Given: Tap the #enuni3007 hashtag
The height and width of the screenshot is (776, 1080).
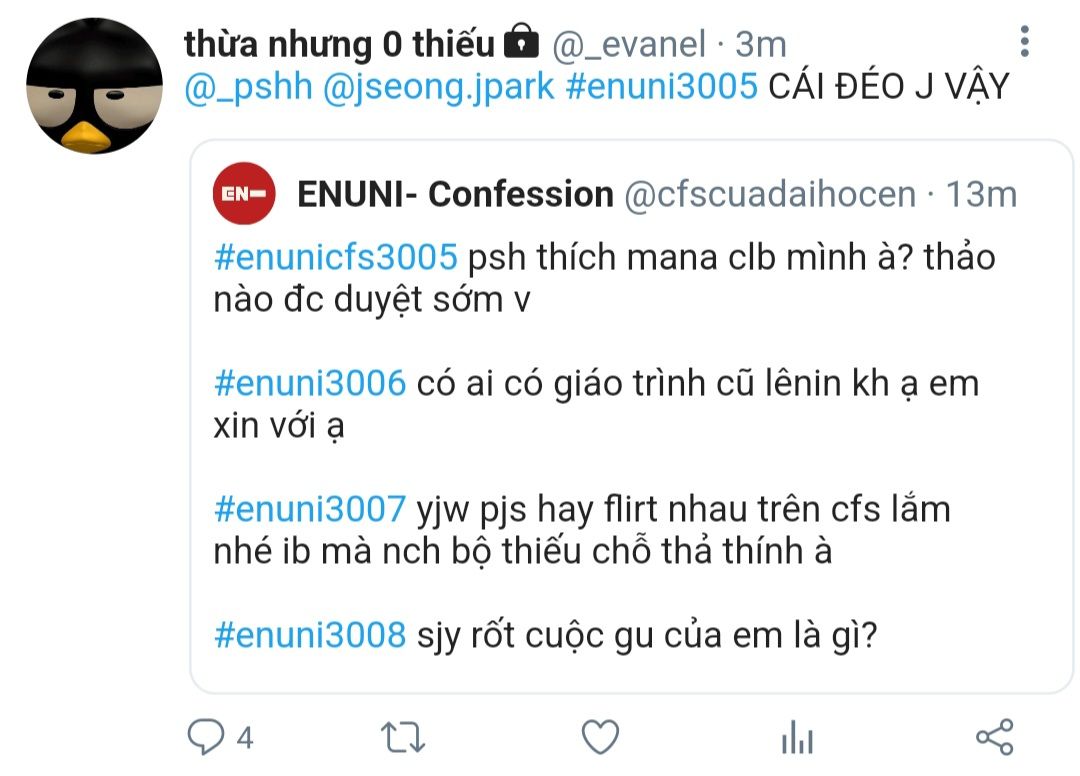Looking at the screenshot, I should [x=310, y=509].
